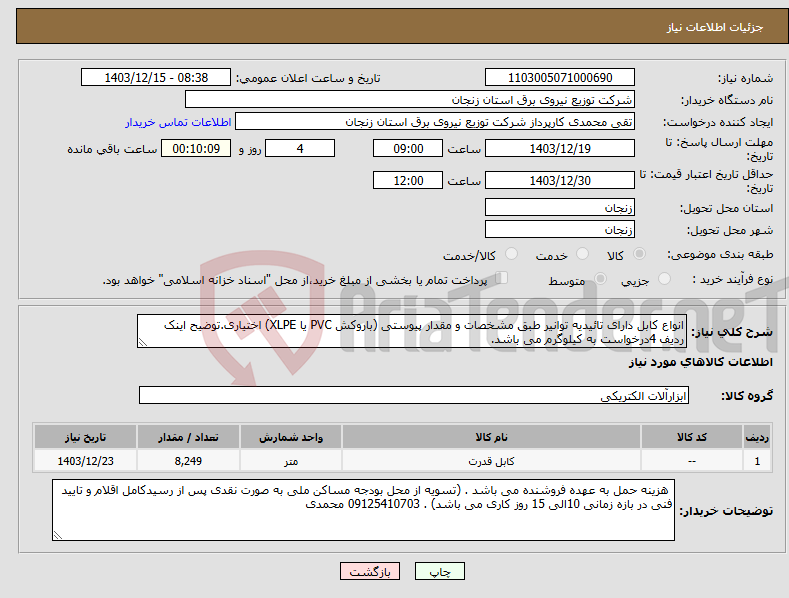Click the ردیف column header
Viewport: 789px width, 598px height.
point(757,437)
